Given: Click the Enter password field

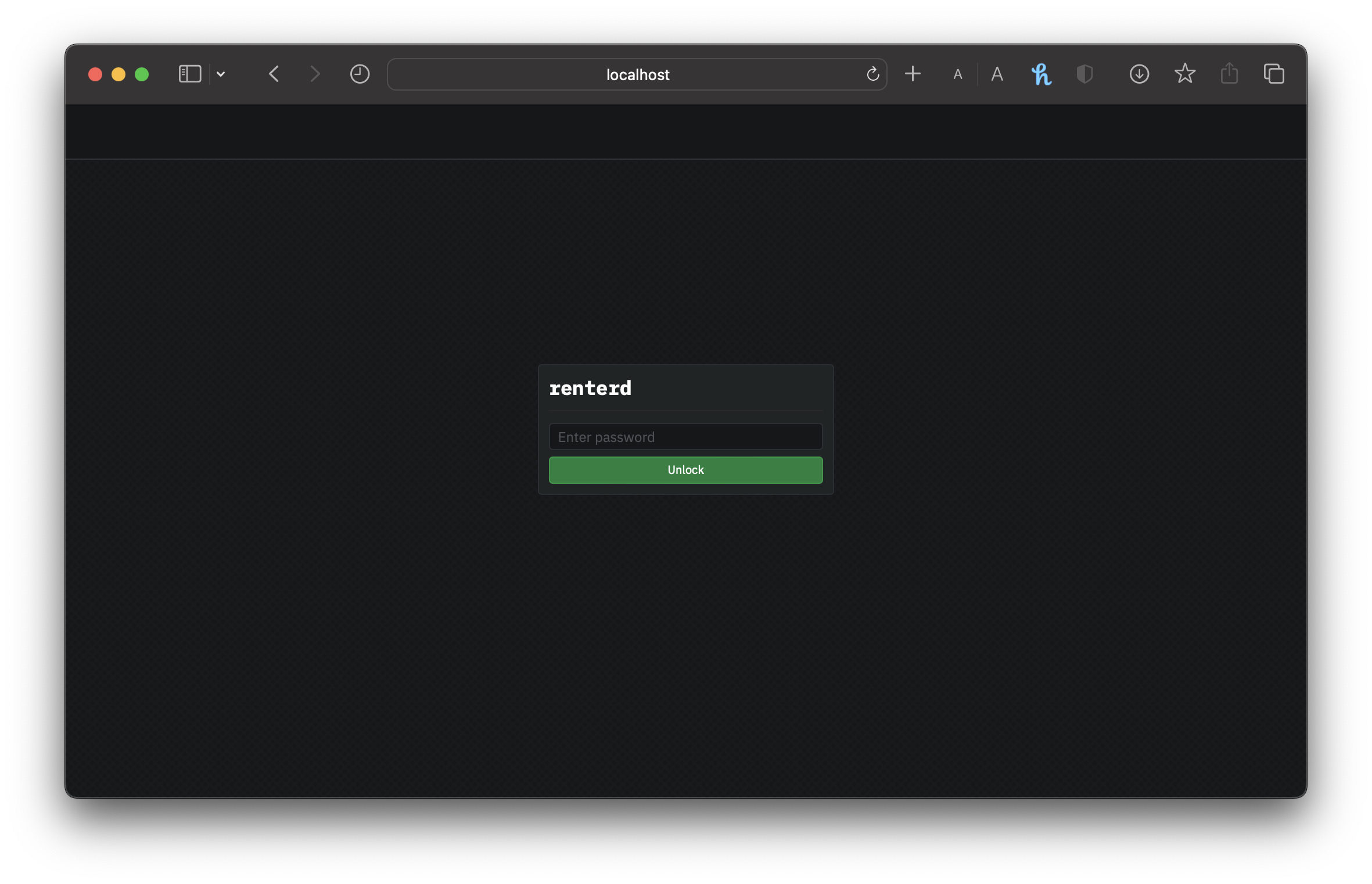Looking at the screenshot, I should click(x=685, y=437).
